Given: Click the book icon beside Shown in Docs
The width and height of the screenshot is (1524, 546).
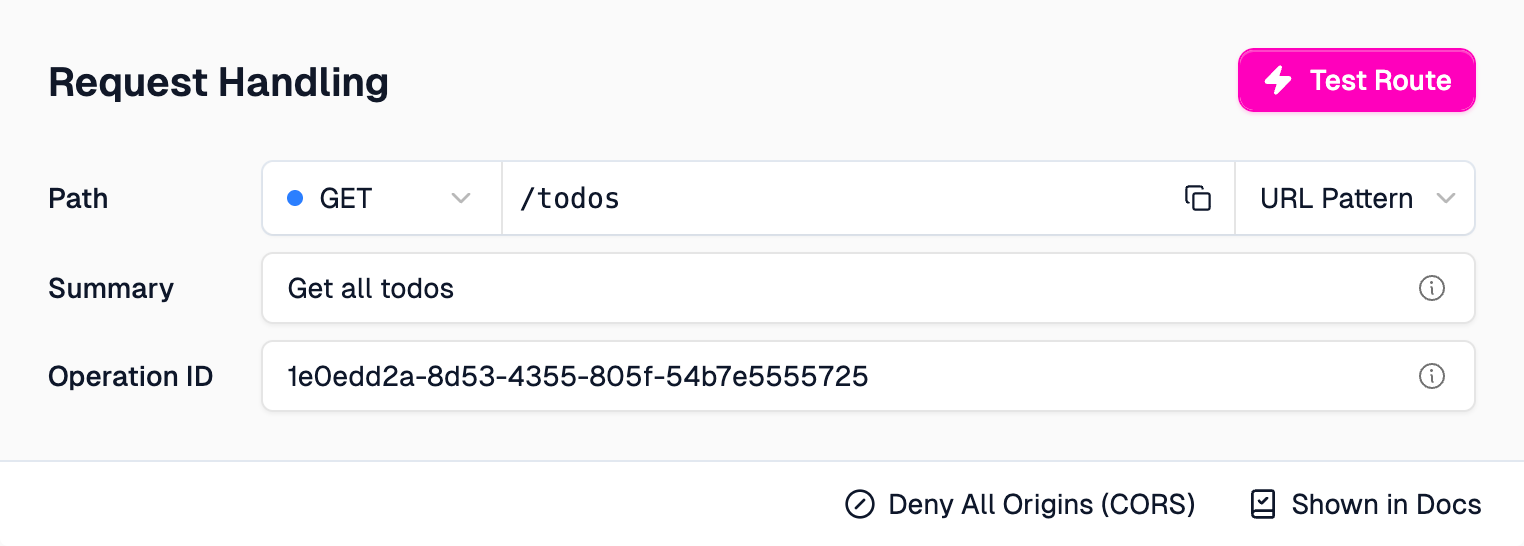Looking at the screenshot, I should point(1264,504).
